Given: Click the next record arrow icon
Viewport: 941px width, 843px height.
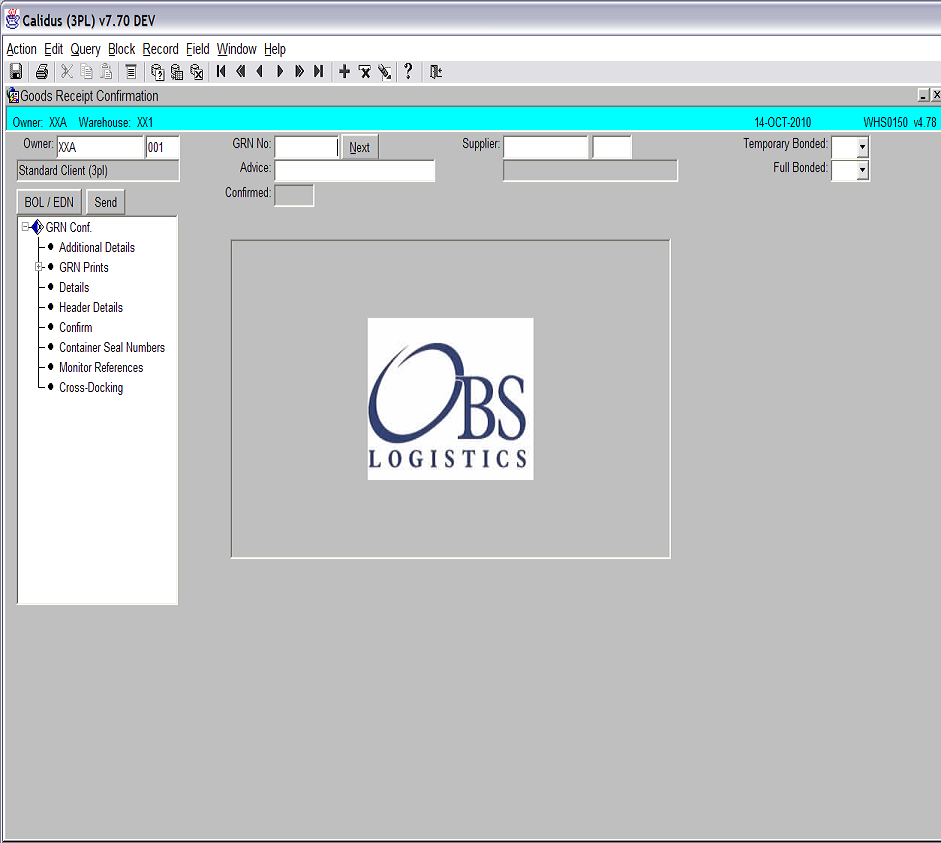Looking at the screenshot, I should click(x=280, y=71).
